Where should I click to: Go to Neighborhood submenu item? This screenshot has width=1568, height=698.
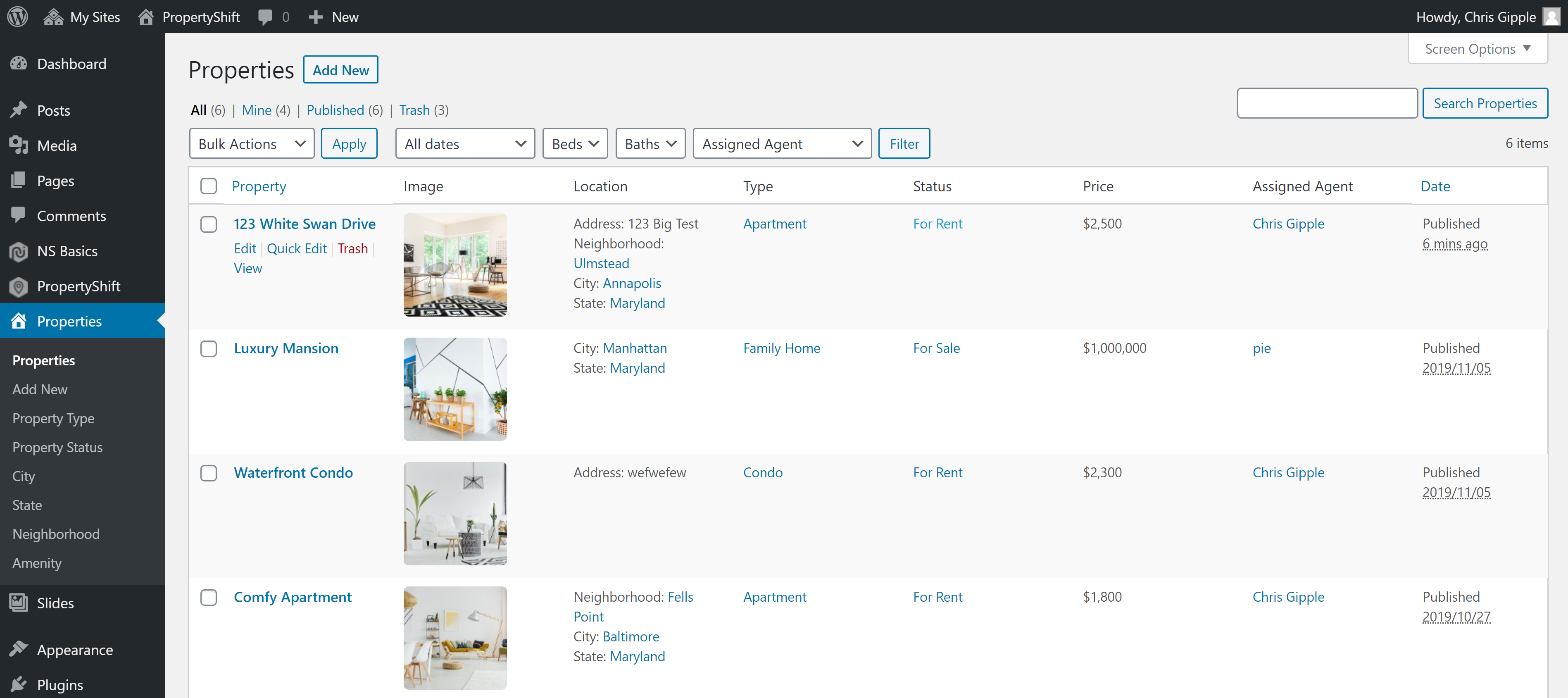tap(56, 534)
